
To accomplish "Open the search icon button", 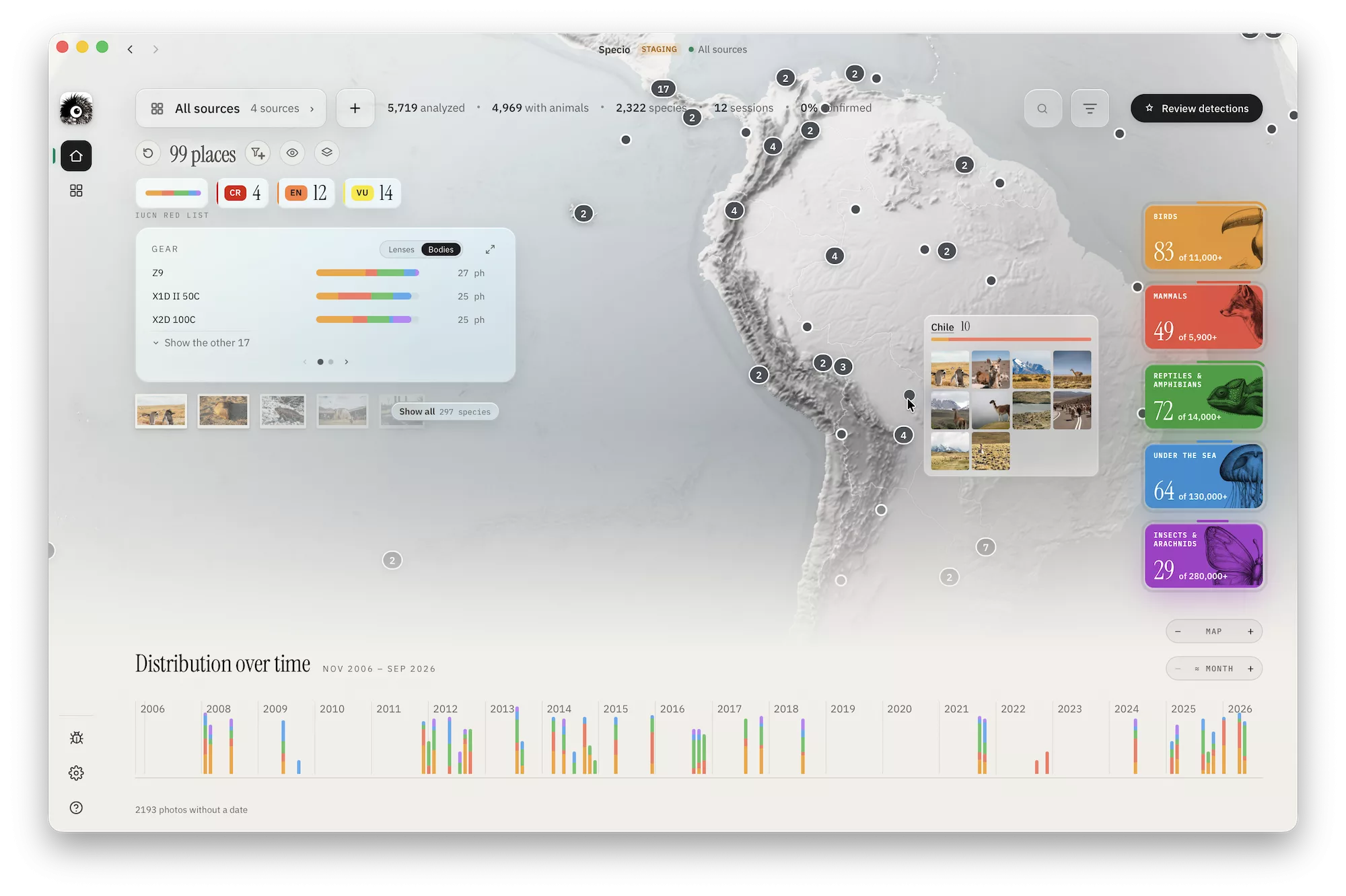I will coord(1042,108).
